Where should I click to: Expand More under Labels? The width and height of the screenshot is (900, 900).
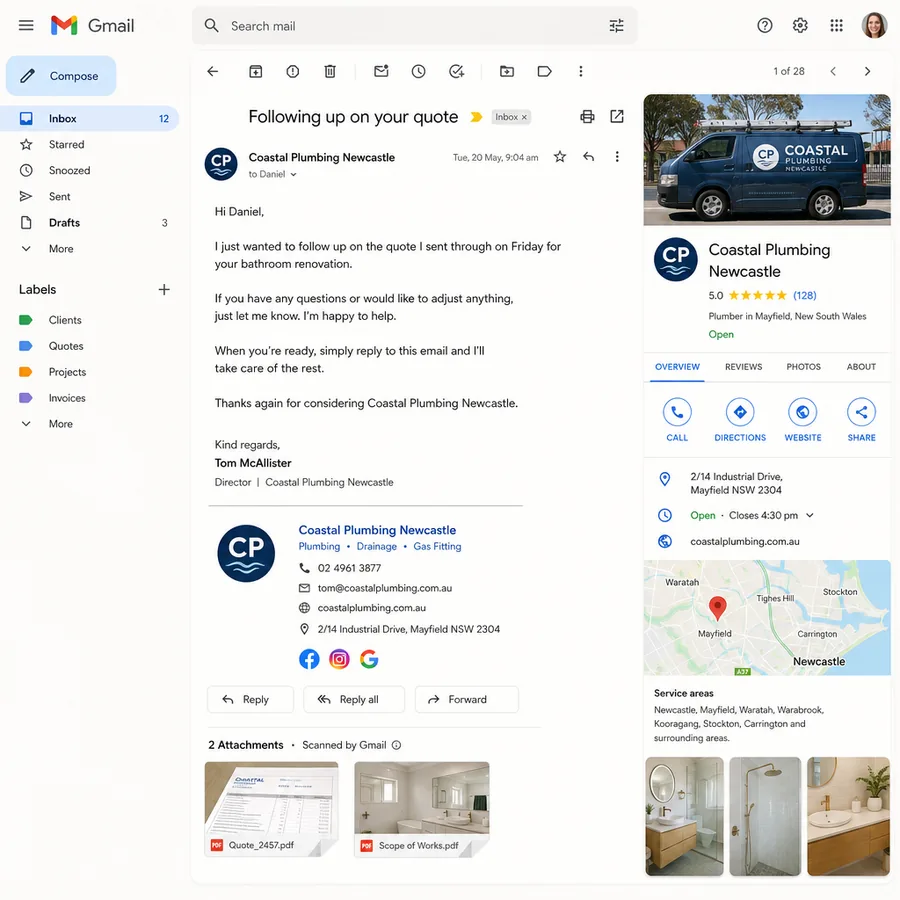point(61,424)
